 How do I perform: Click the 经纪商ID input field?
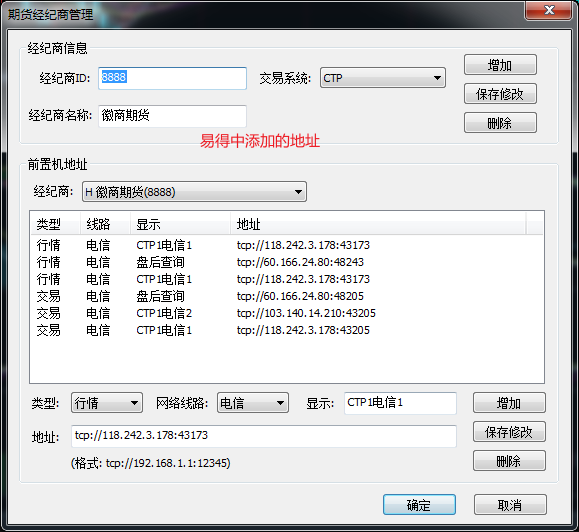[x=172, y=78]
